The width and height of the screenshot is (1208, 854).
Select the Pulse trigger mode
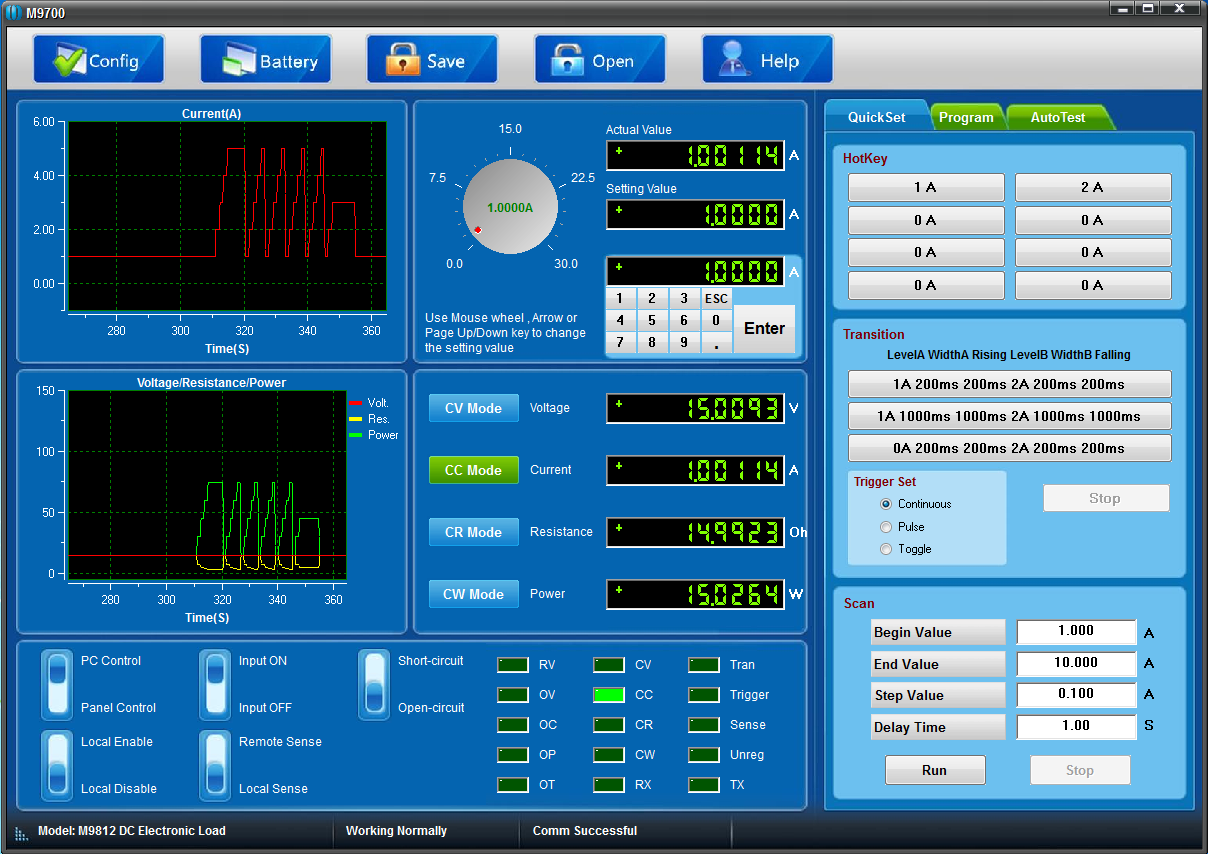click(885, 526)
